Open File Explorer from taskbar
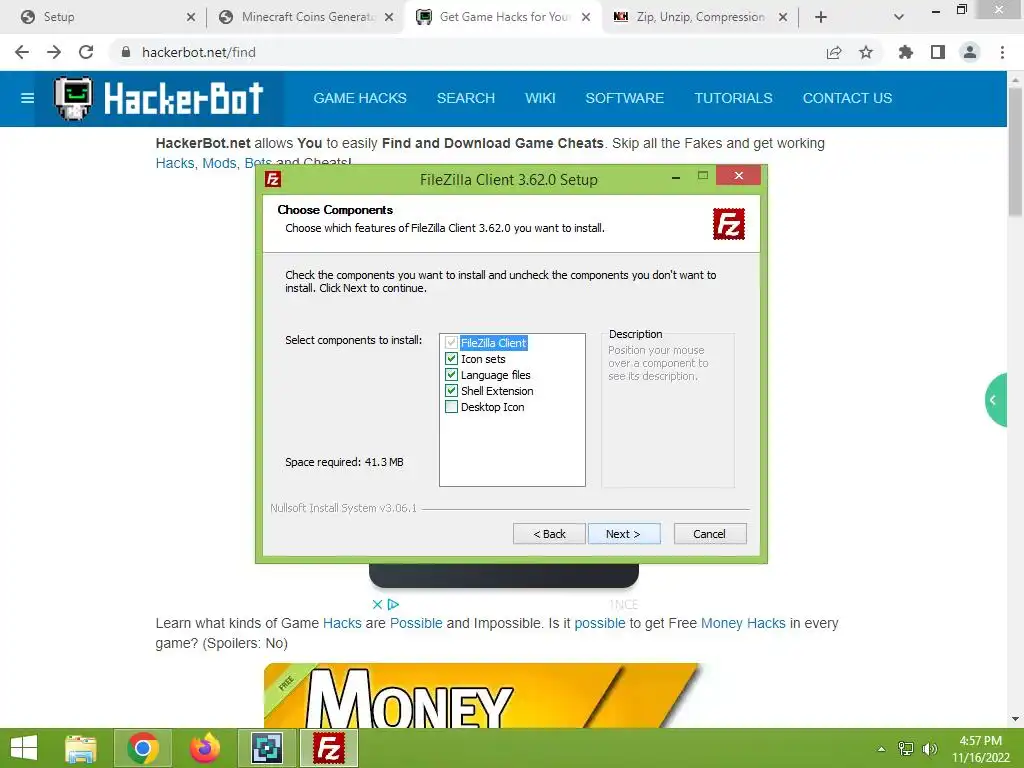 (81, 748)
